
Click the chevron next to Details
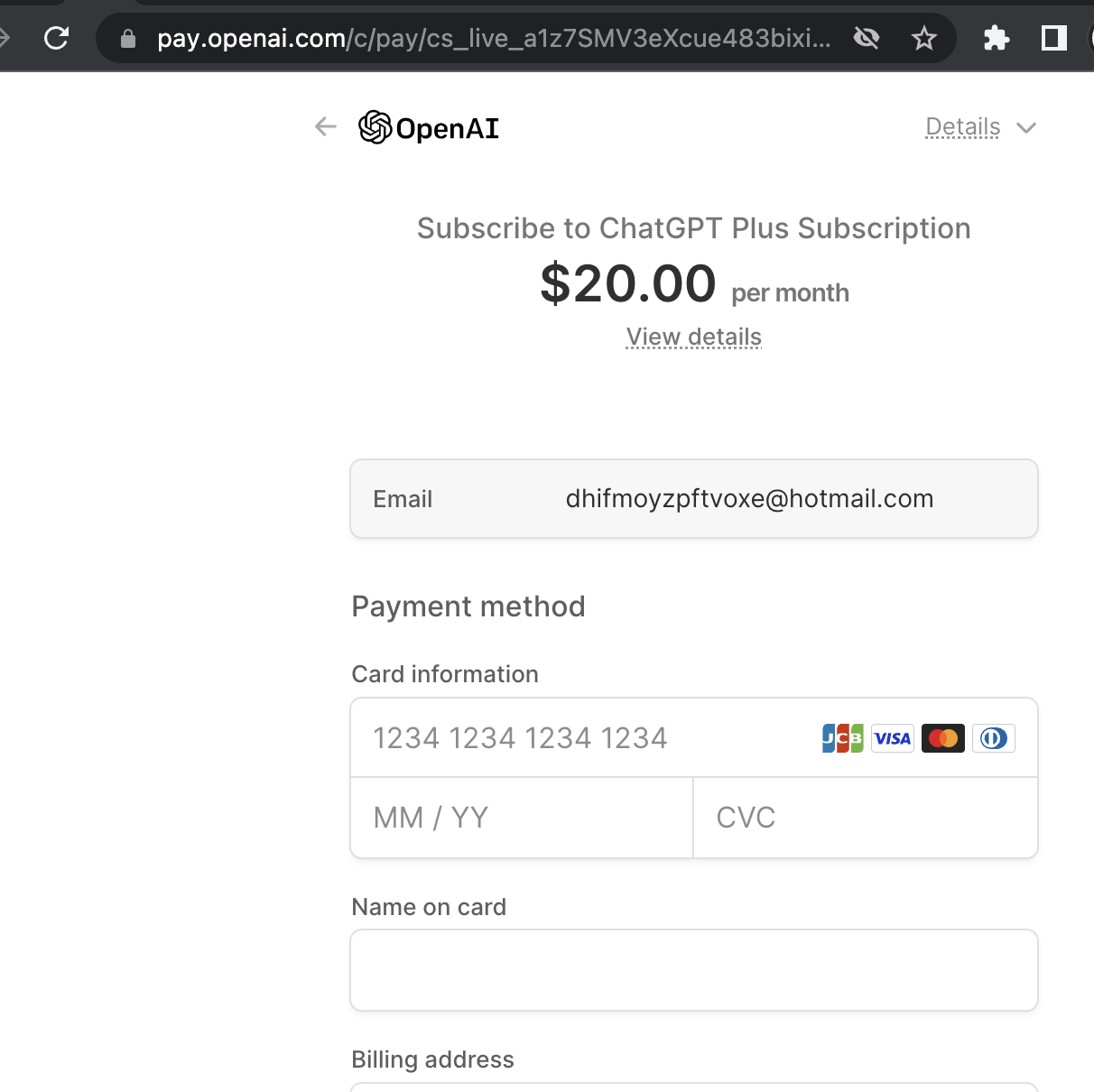[x=1026, y=128]
